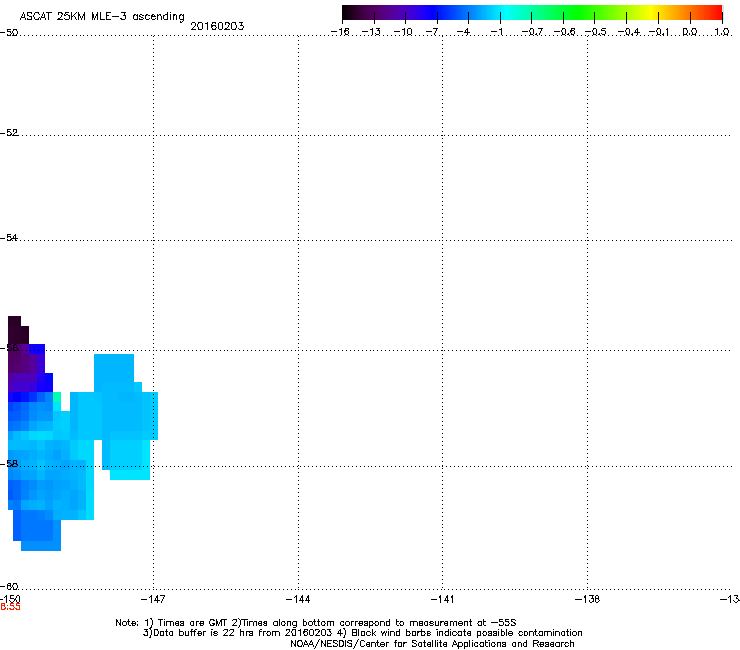Click the -58 latitude axis label

click(x=9, y=464)
